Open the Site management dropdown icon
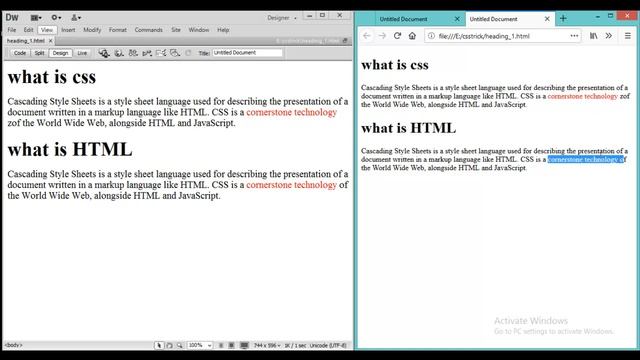This screenshot has height=360, width=640. click(76, 18)
